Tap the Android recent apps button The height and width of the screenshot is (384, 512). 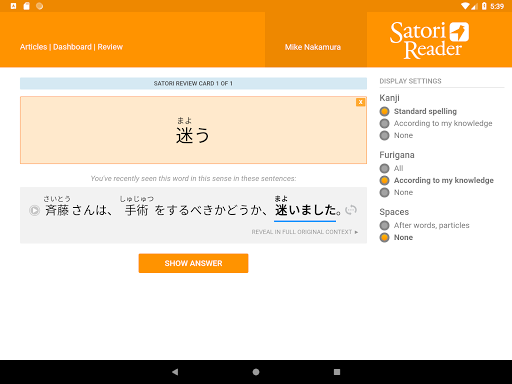(x=337, y=372)
